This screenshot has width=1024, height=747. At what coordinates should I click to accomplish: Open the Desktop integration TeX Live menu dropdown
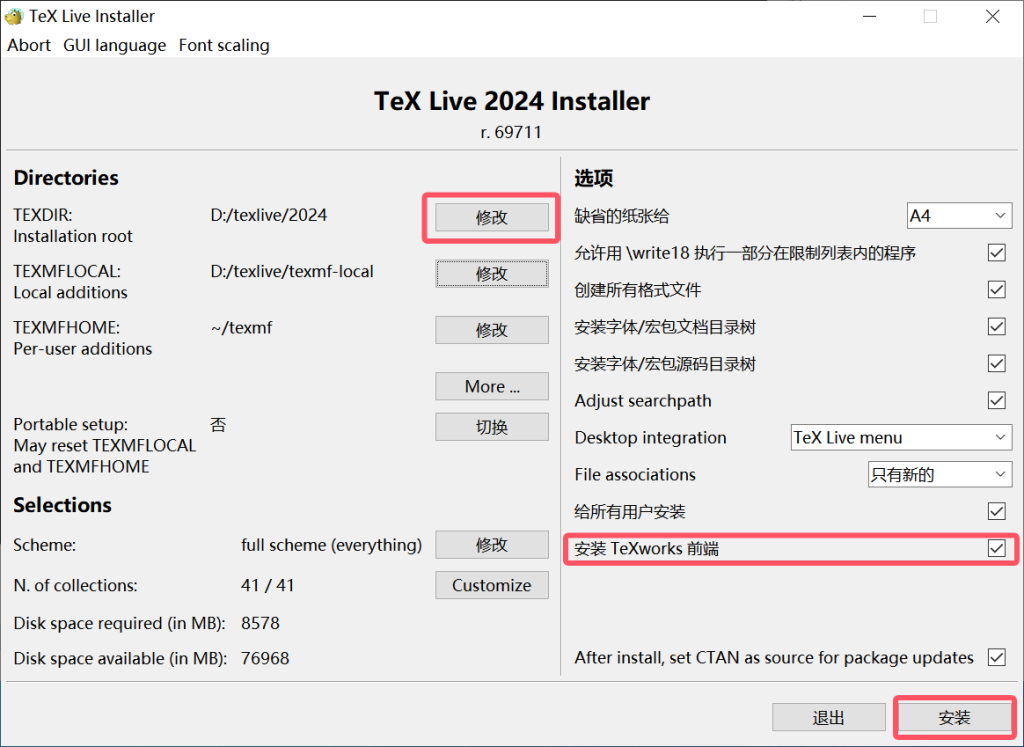point(901,437)
